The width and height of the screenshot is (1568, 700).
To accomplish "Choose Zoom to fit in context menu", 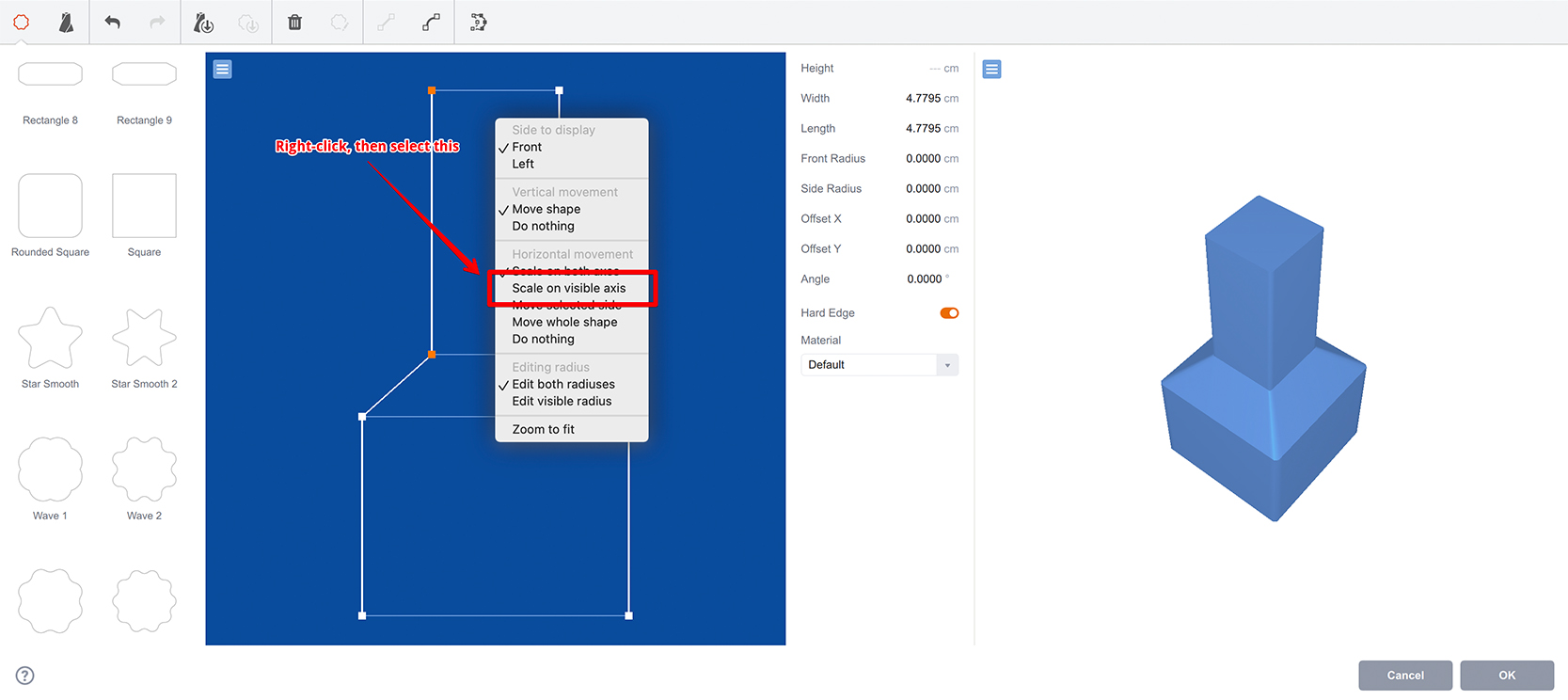I will [x=543, y=429].
